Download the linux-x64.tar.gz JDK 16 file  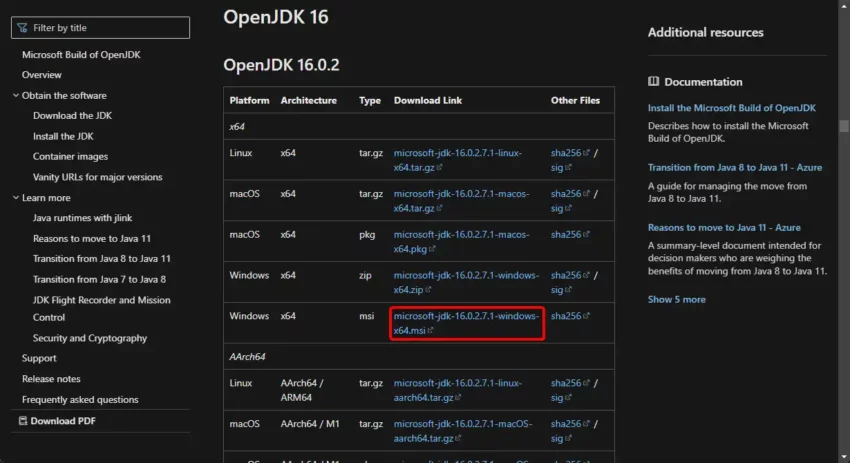458,160
